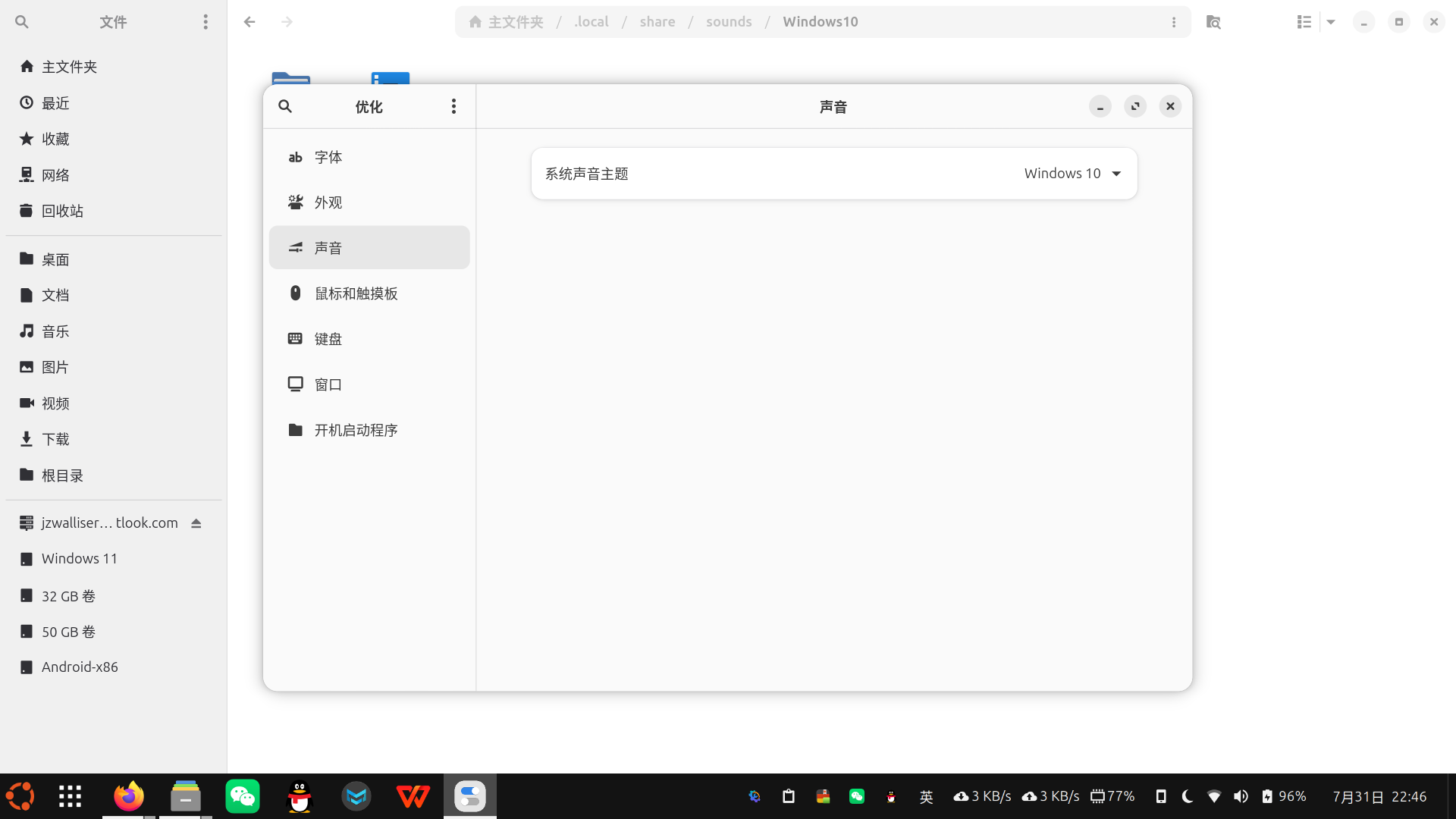Open the path bar three-dot menu
The width and height of the screenshot is (1456, 819).
coord(1174,22)
